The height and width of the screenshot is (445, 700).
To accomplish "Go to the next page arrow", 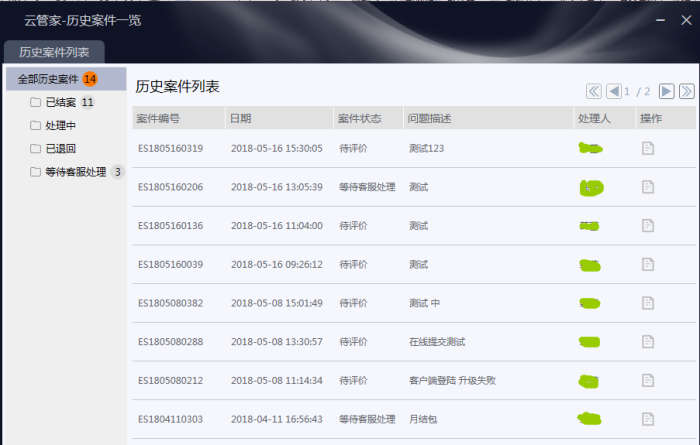I will pyautogui.click(x=666, y=91).
